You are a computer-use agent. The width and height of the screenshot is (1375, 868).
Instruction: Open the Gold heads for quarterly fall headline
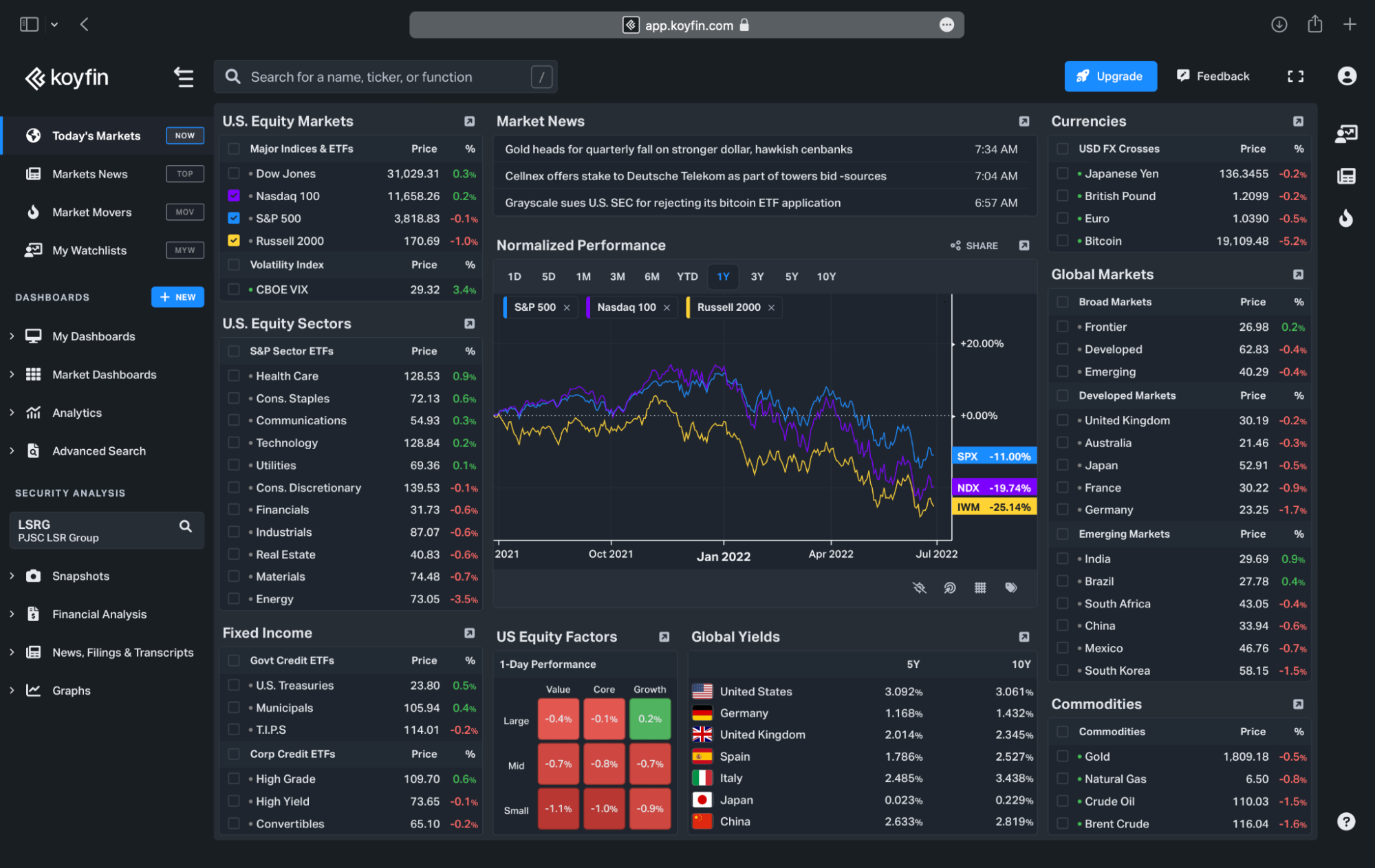pos(678,149)
